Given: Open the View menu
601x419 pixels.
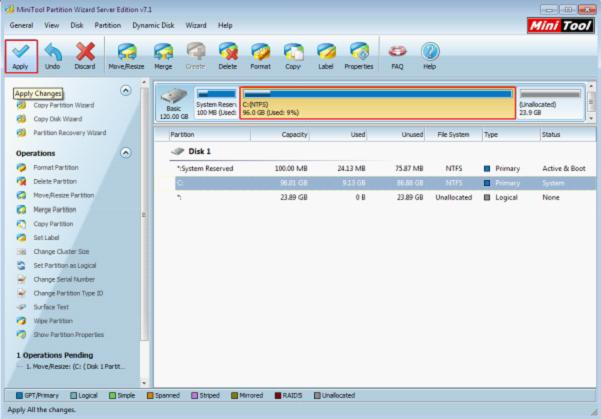Looking at the screenshot, I should (51, 25).
